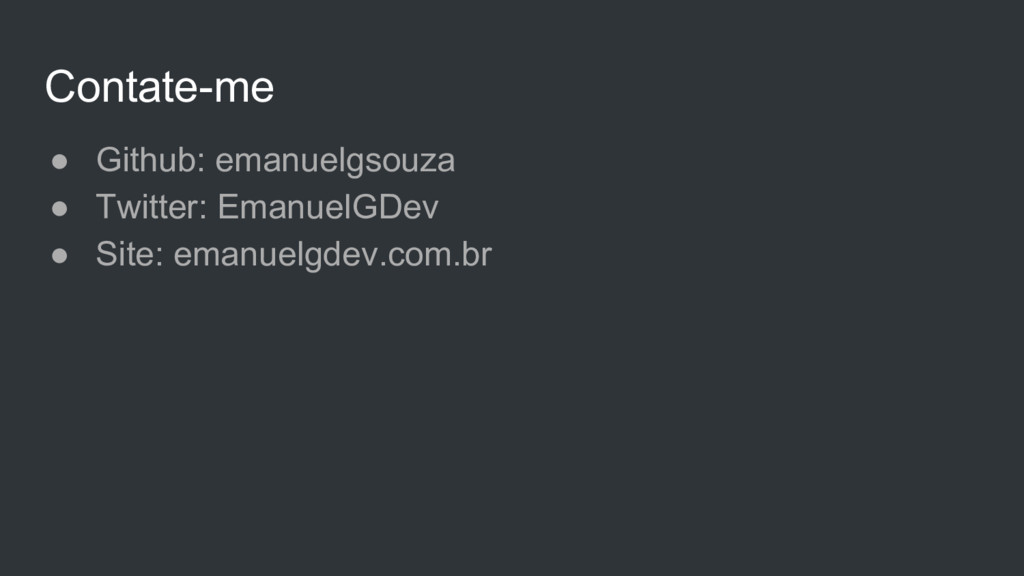Select the "Twitter:" label text
Image resolution: width=1024 pixels, height=576 pixels.
(152, 207)
